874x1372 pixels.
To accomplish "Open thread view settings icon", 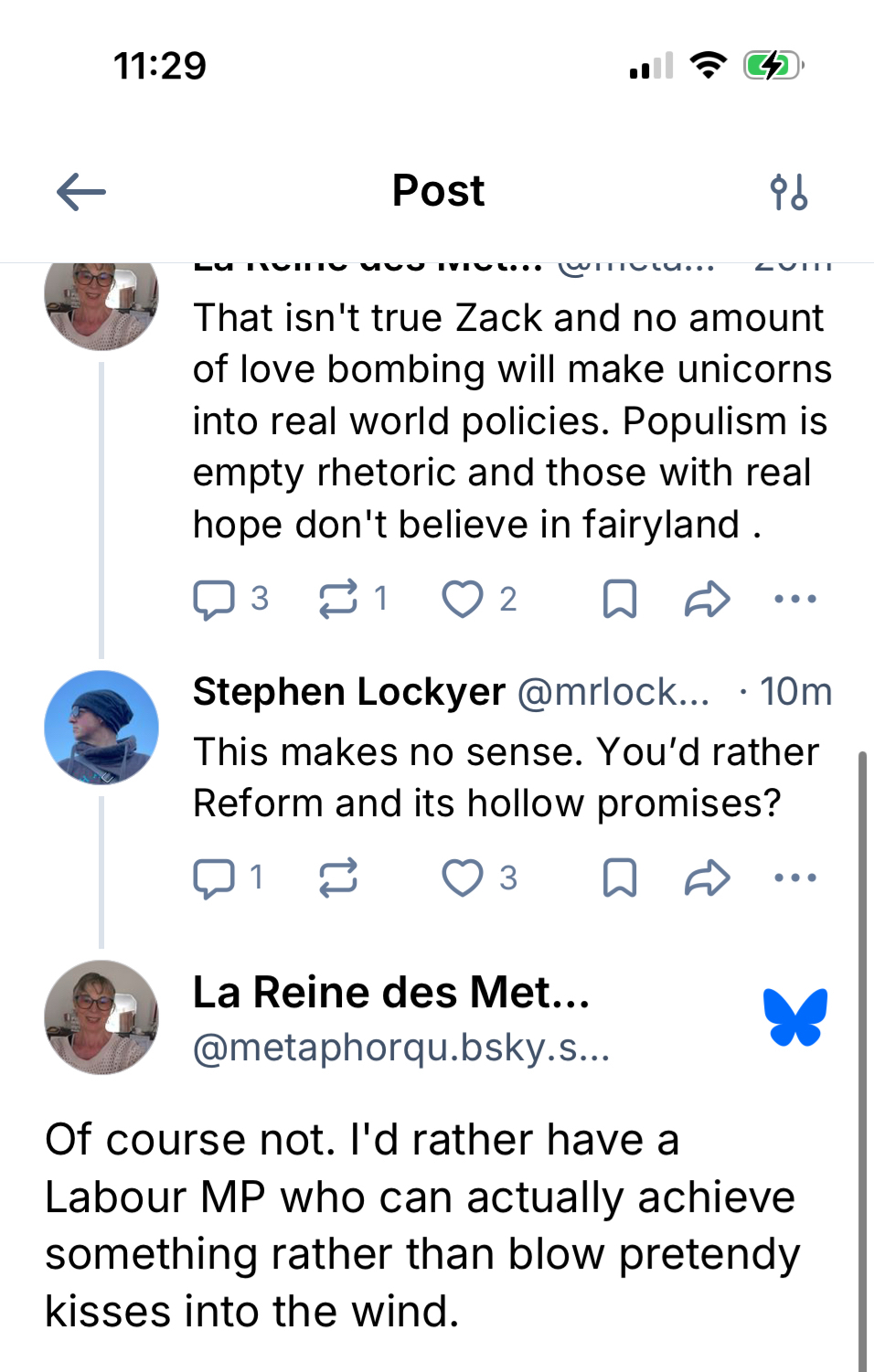I will tap(788, 192).
